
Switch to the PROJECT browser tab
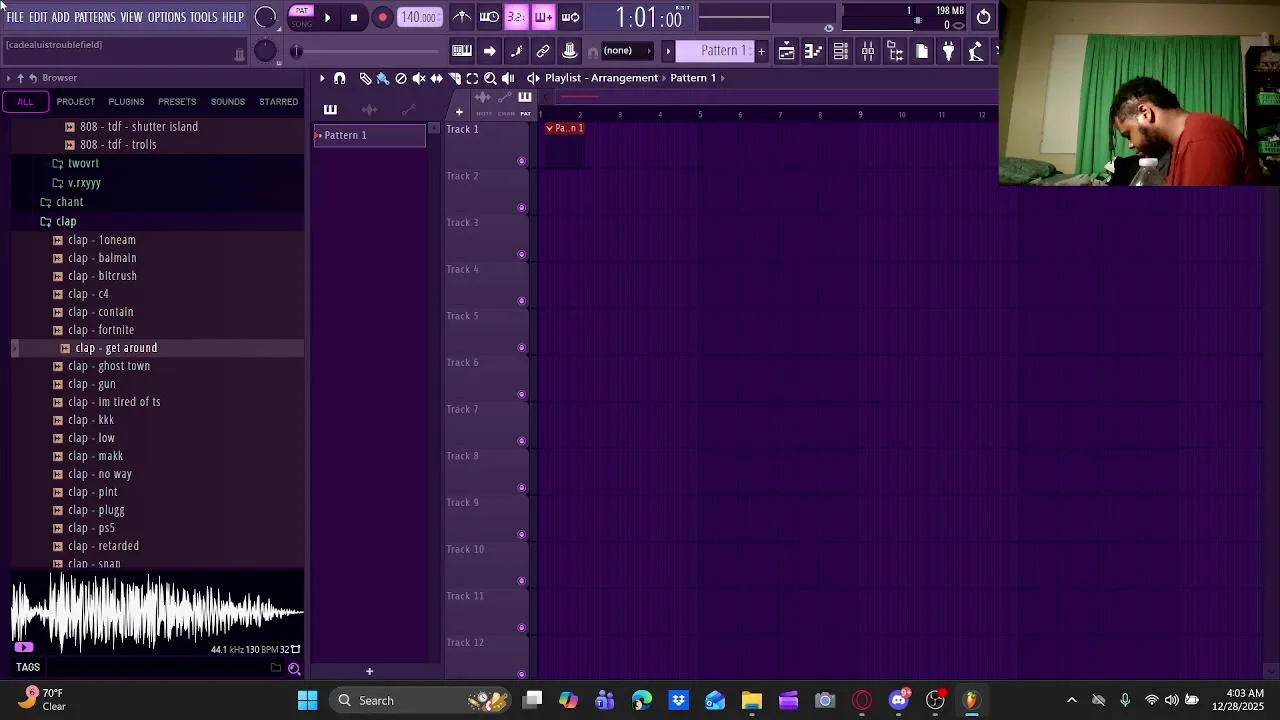pos(76,102)
